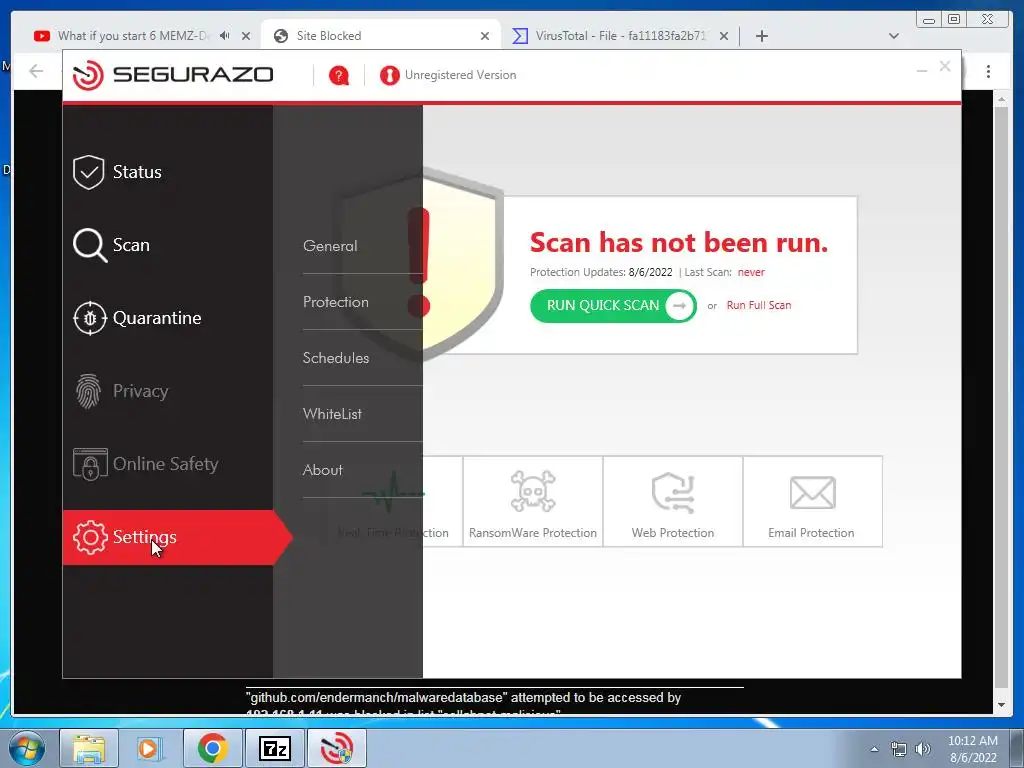The width and height of the screenshot is (1024, 768).
Task: Show hidden system tray icons
Action: pyautogui.click(x=874, y=749)
